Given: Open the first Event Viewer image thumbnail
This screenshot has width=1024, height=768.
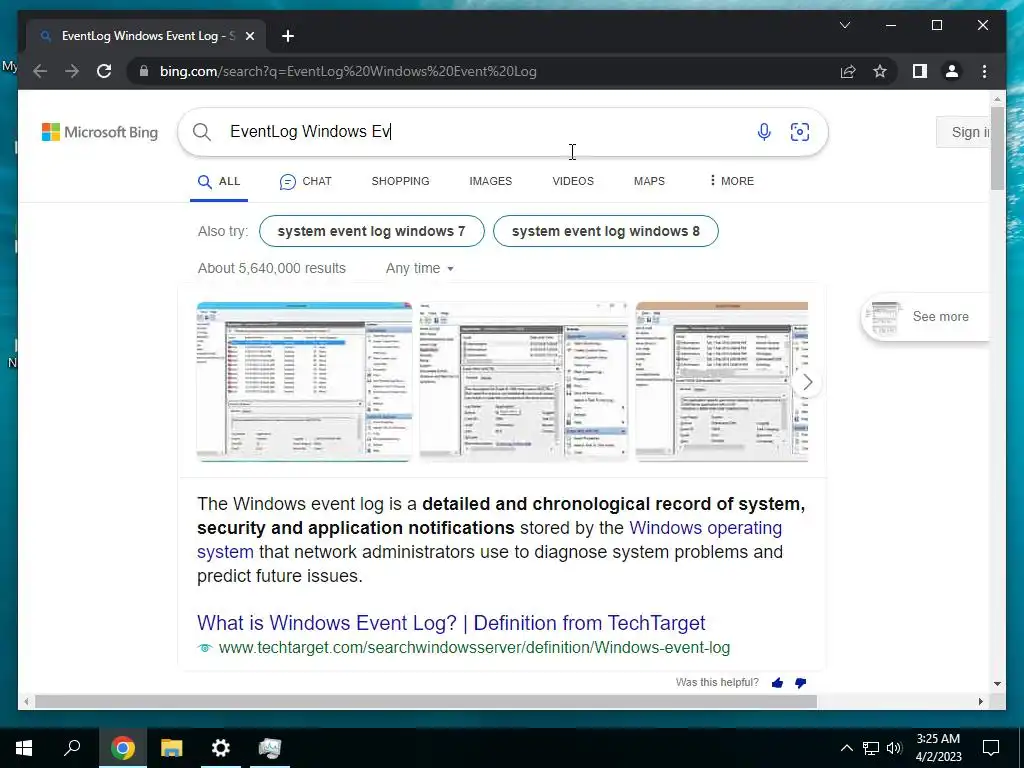Looking at the screenshot, I should [304, 382].
